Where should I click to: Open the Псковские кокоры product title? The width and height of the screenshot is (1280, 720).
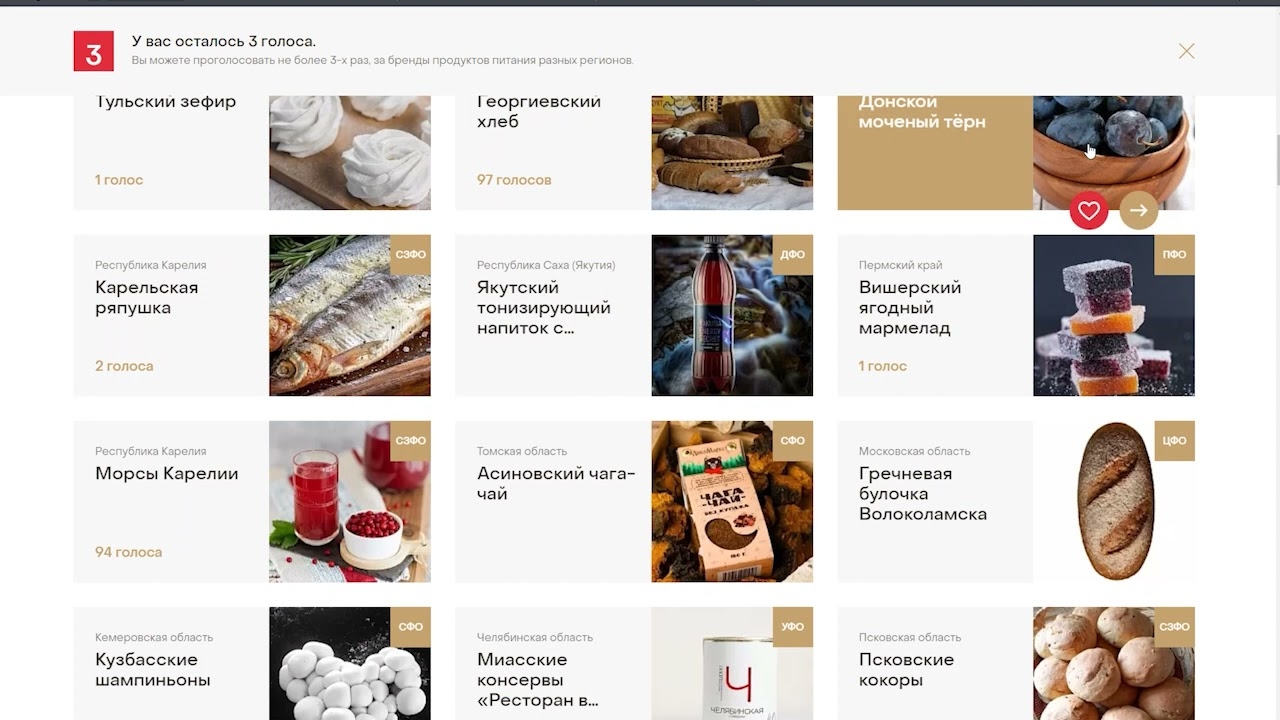[906, 670]
